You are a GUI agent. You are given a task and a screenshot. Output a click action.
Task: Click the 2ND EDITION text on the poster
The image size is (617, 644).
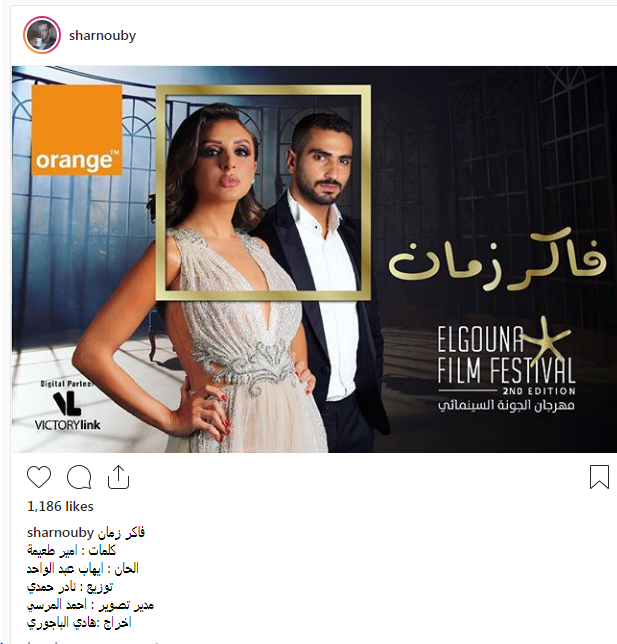click(539, 391)
